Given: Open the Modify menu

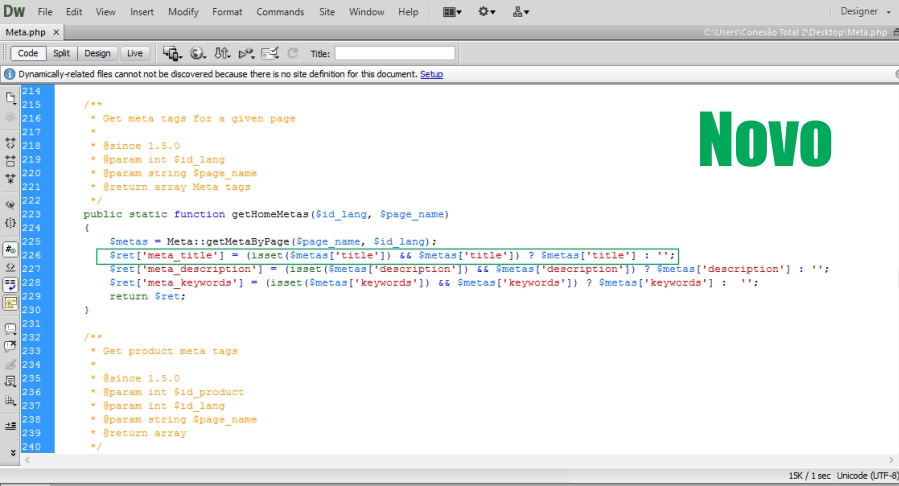Looking at the screenshot, I should [x=183, y=11].
